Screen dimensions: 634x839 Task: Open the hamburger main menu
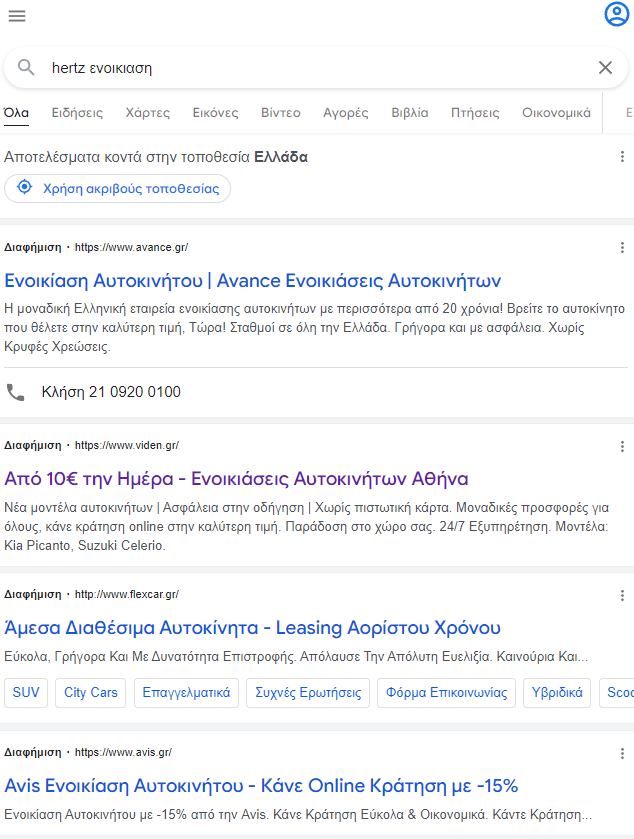tap(17, 16)
